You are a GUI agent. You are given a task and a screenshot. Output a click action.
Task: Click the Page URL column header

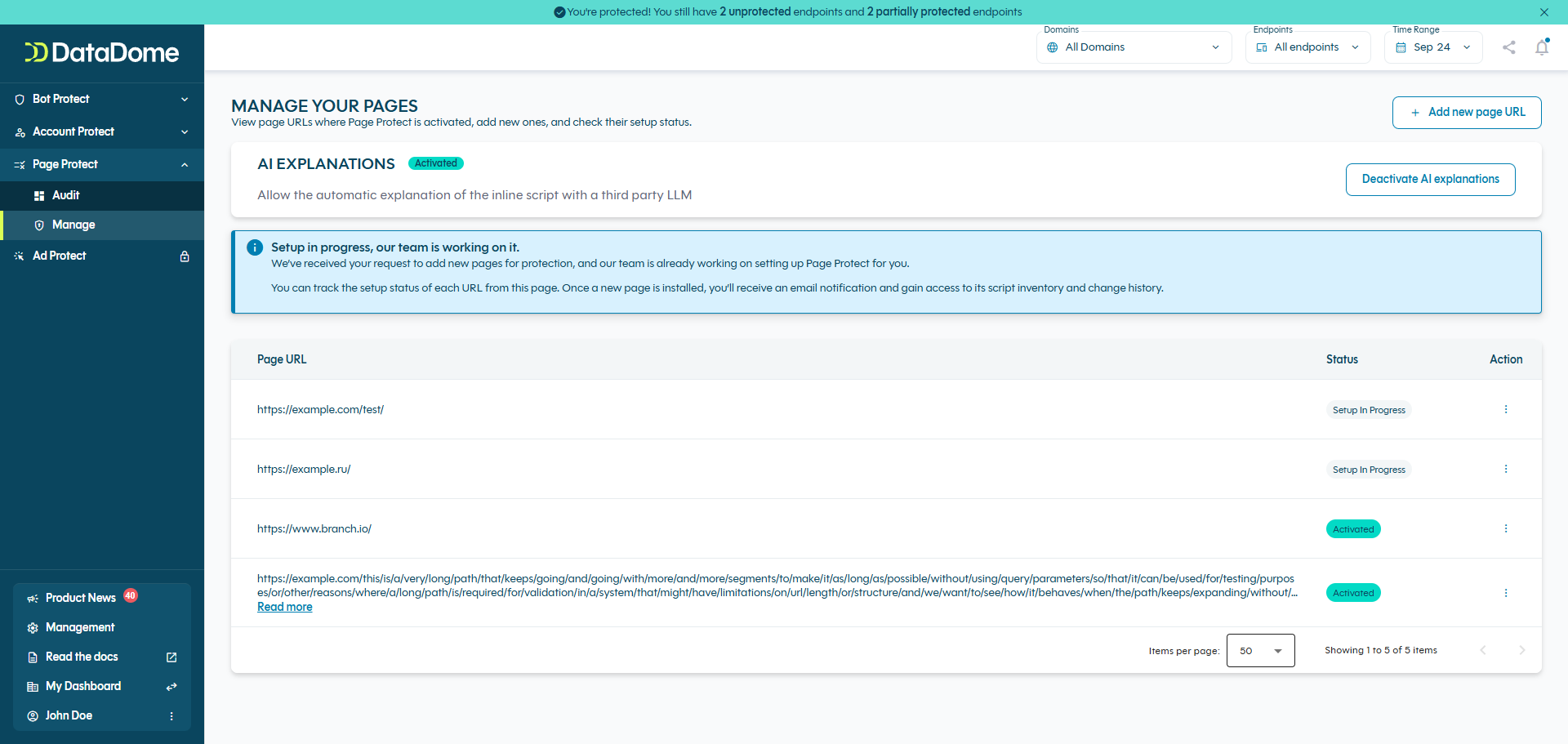282,359
